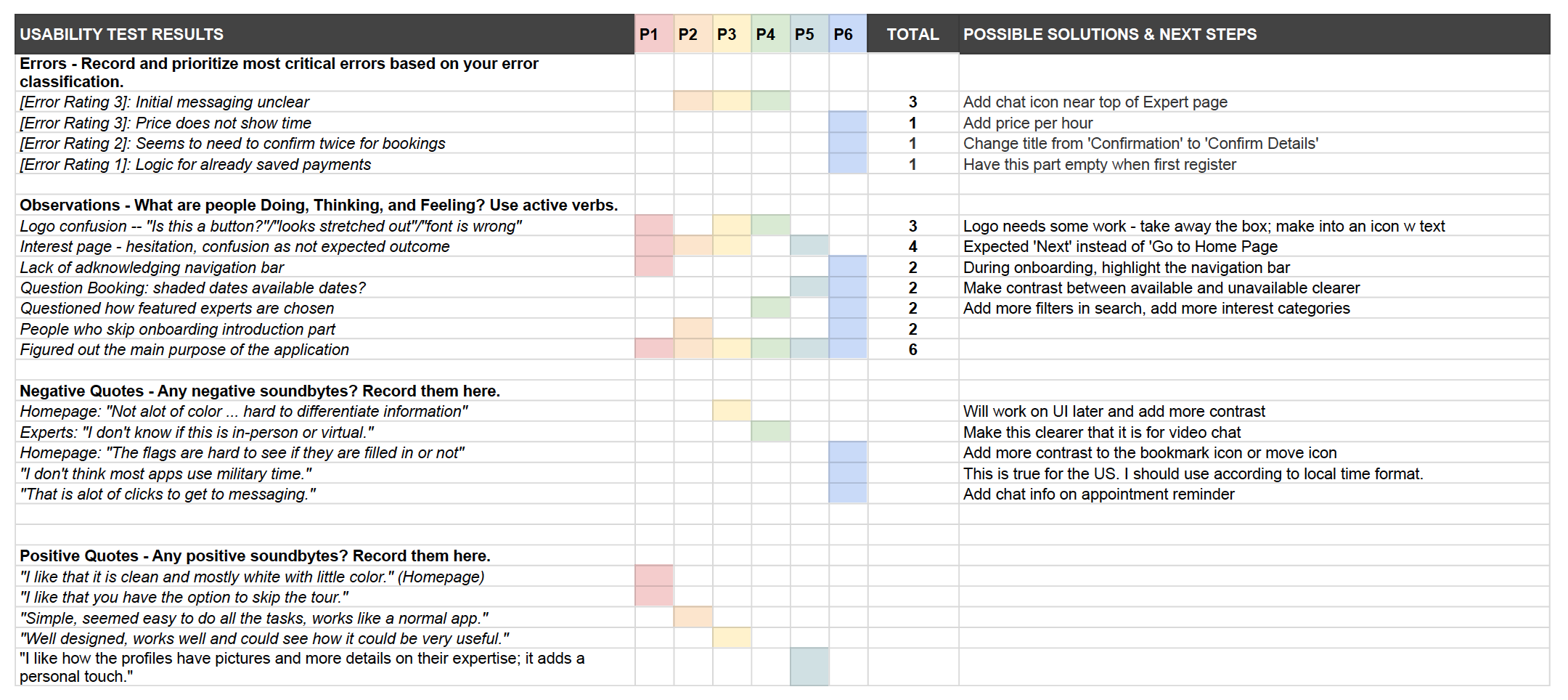The width and height of the screenshot is (1568, 700).
Task: Click green P4 cell in "Initial messaging unclear" row
Action: 770,102
